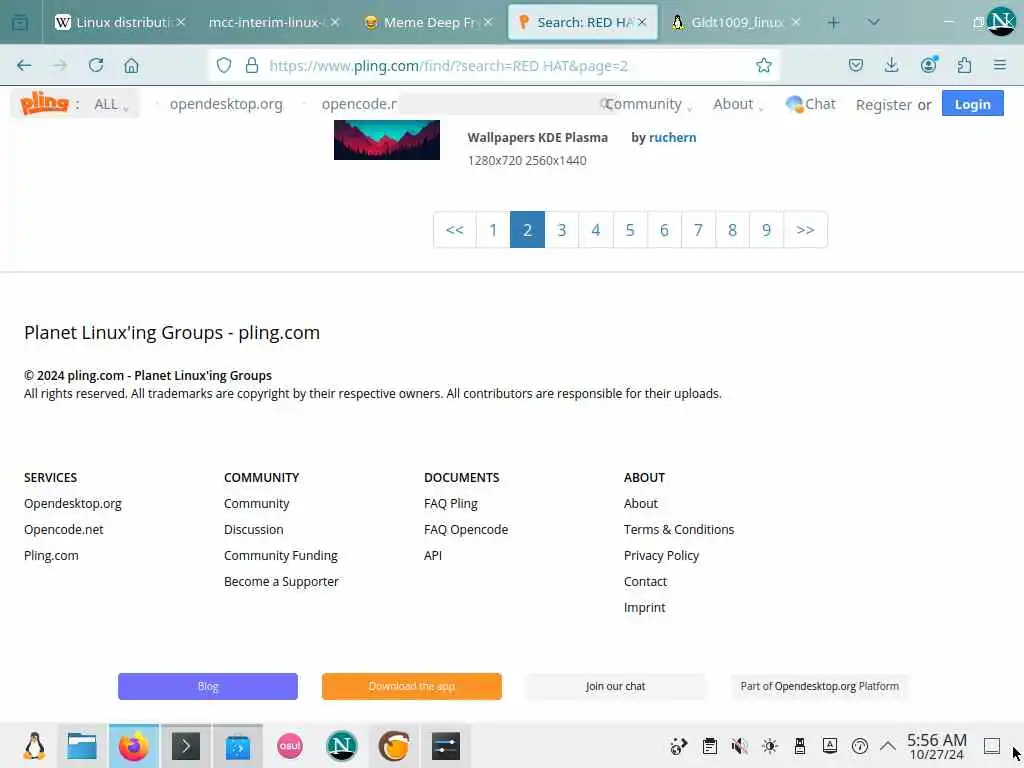Click the Join our chat button
The image size is (1024, 768).
pyautogui.click(x=615, y=686)
